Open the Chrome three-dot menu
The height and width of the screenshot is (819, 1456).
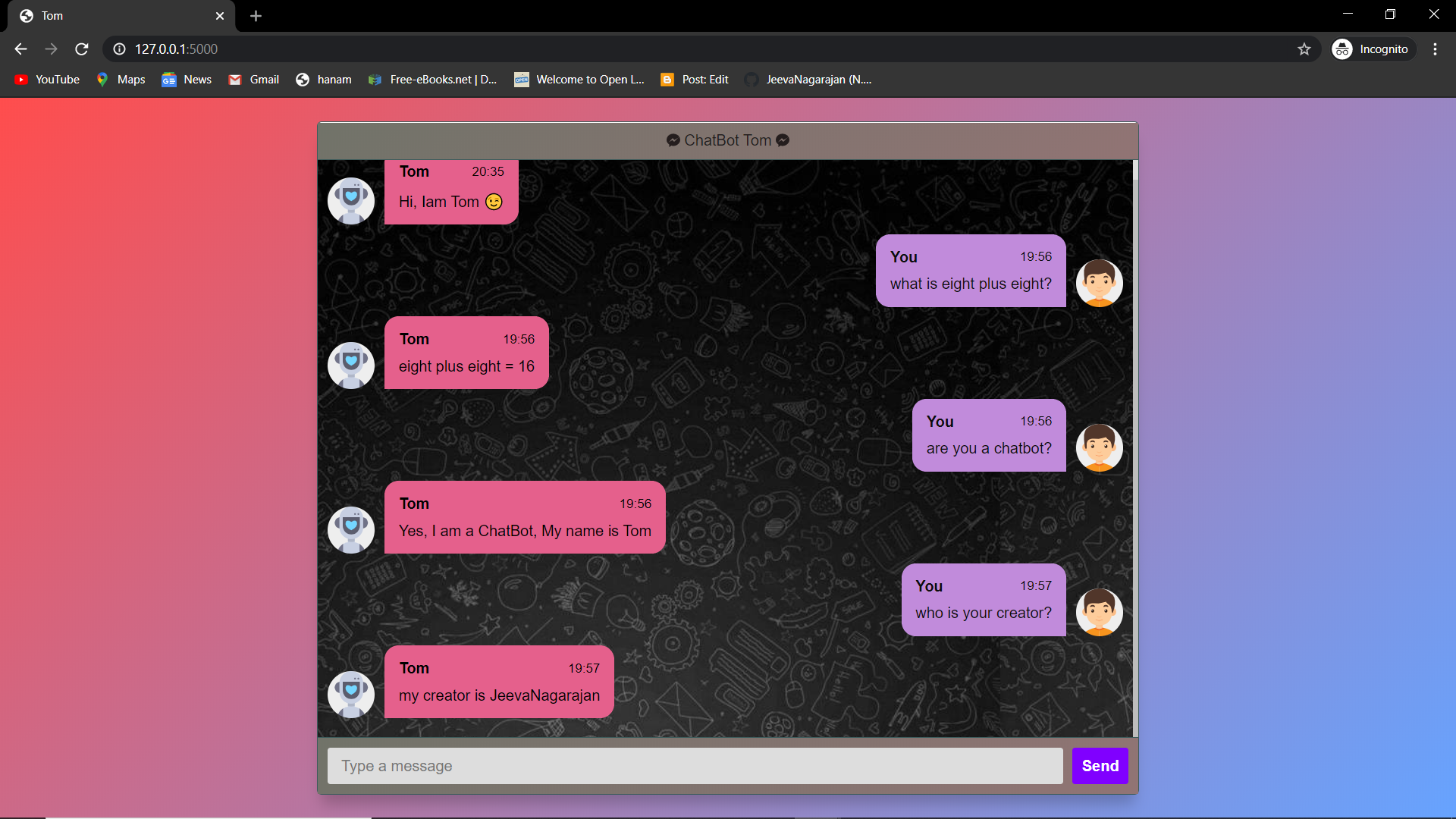tap(1435, 49)
